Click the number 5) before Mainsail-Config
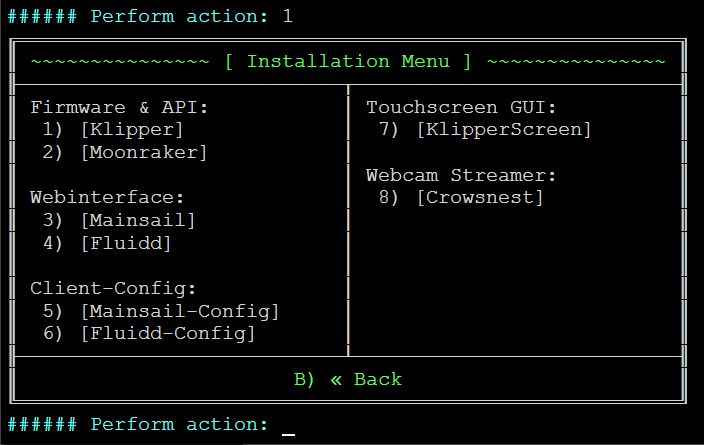 53,311
